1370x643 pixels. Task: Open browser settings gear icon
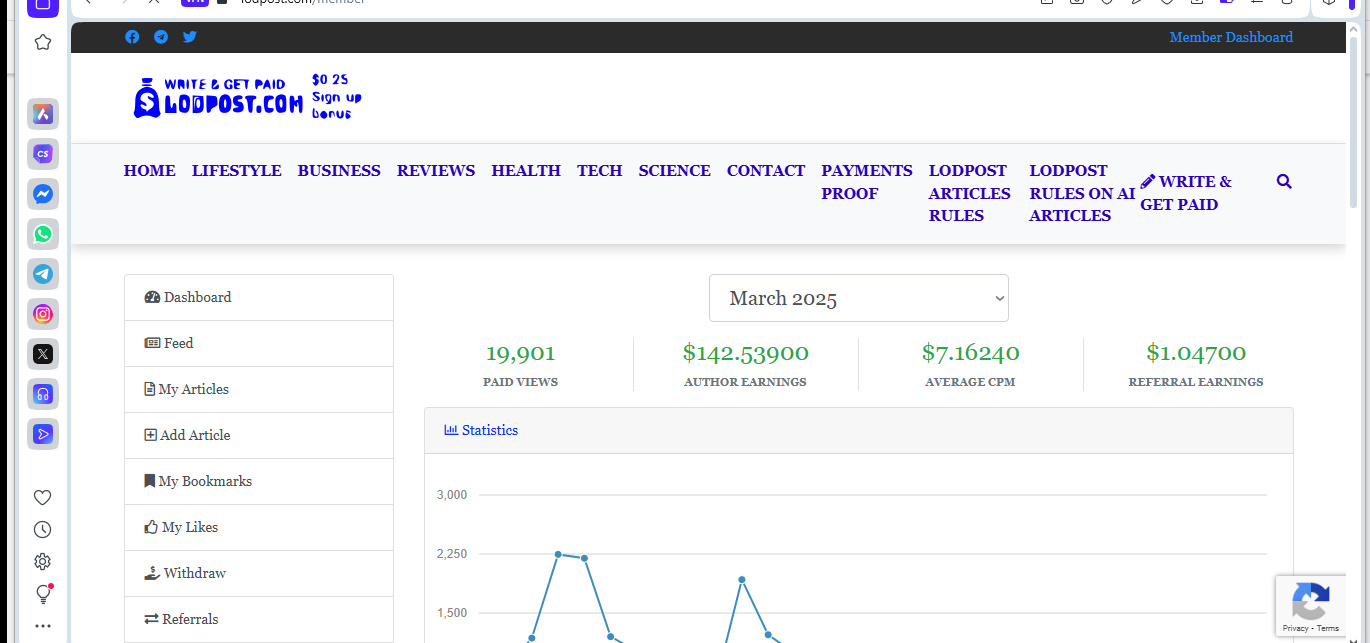pyautogui.click(x=43, y=562)
